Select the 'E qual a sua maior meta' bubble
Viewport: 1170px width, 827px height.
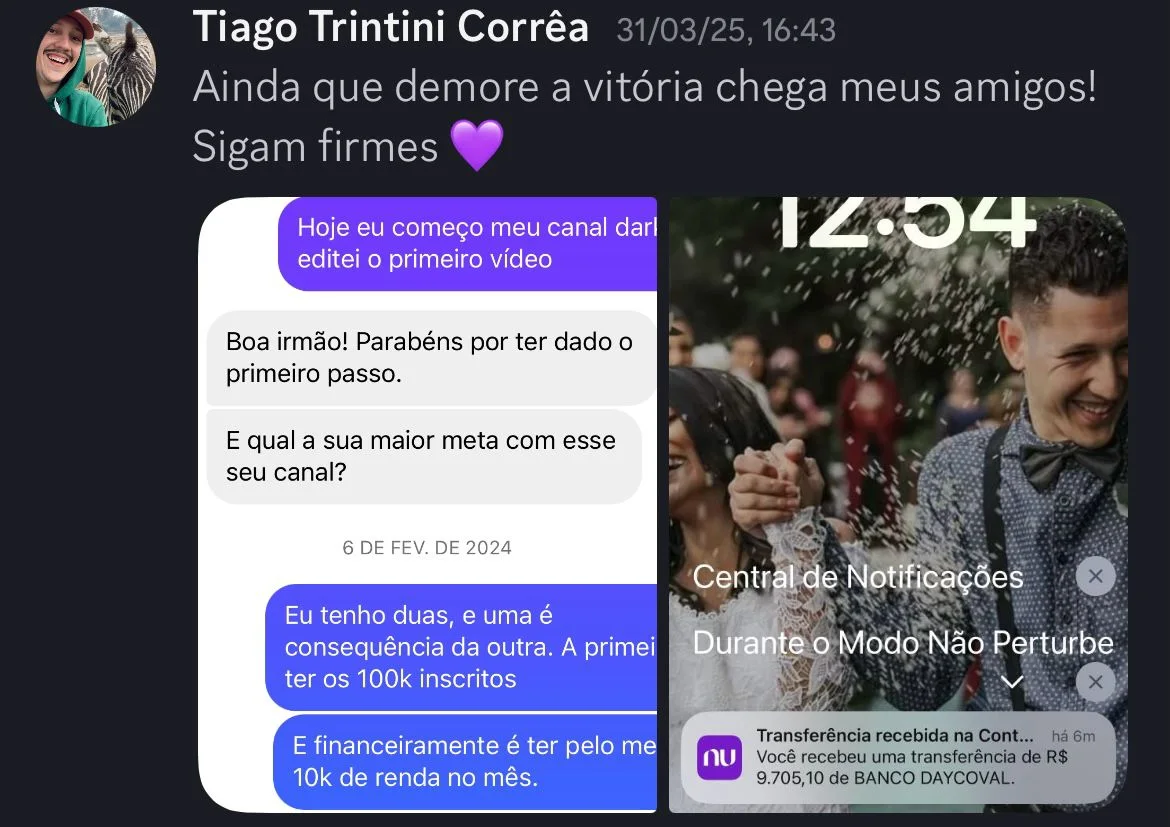click(424, 456)
